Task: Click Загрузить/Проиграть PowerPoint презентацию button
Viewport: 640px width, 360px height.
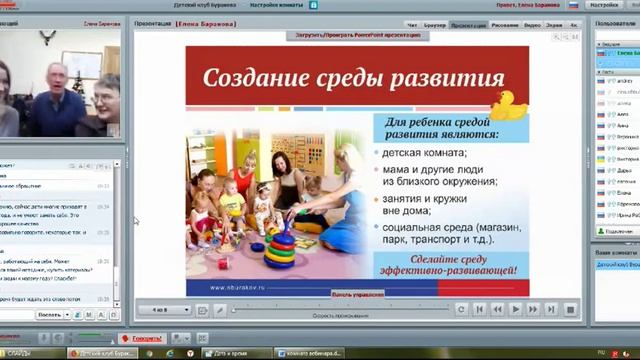Action: (x=358, y=36)
